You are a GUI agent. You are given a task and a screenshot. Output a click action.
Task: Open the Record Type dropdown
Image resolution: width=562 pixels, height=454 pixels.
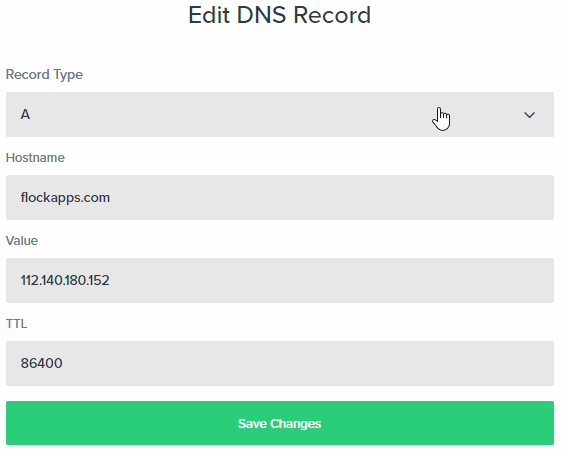280,114
